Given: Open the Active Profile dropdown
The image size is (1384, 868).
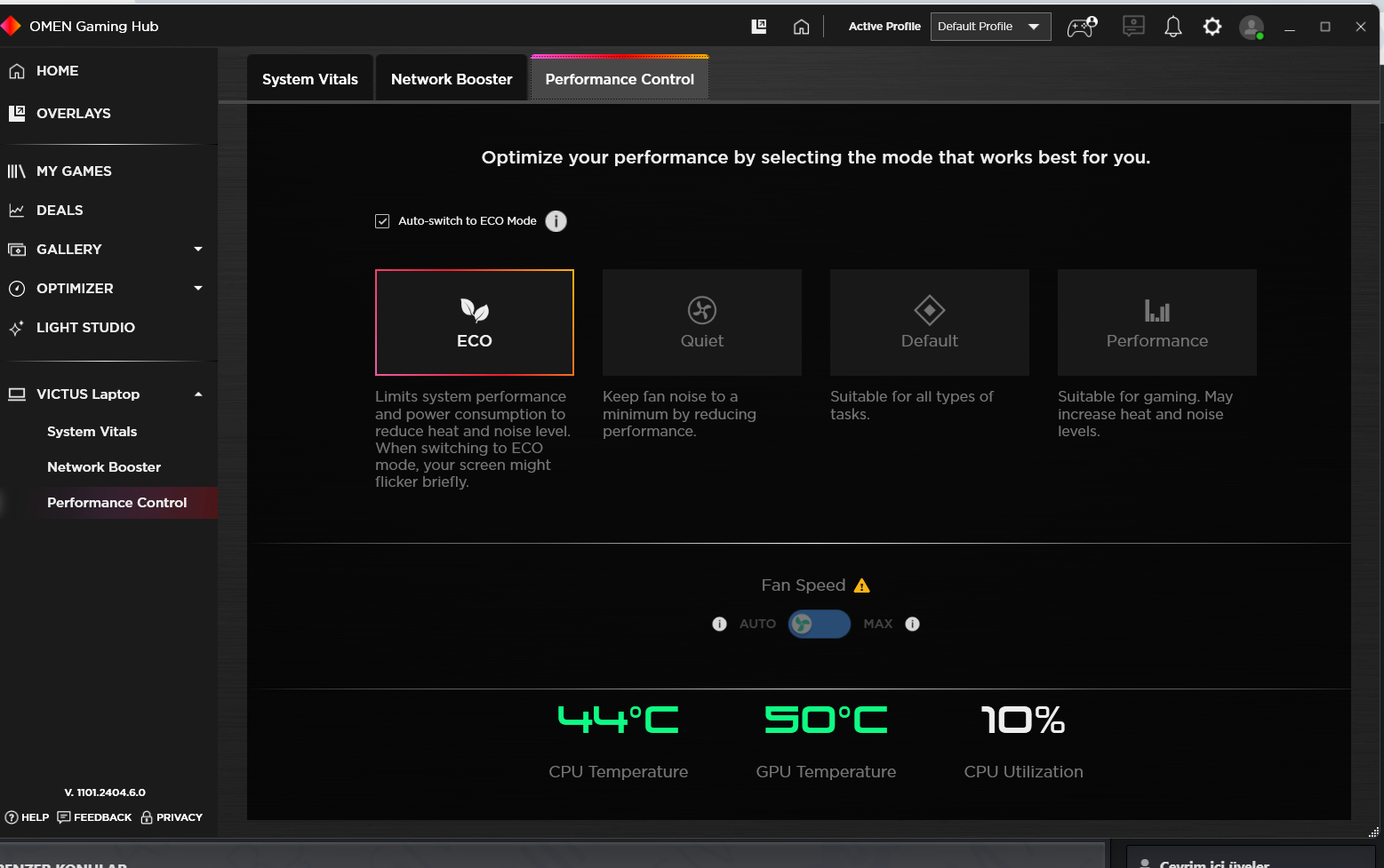Looking at the screenshot, I should click(990, 27).
